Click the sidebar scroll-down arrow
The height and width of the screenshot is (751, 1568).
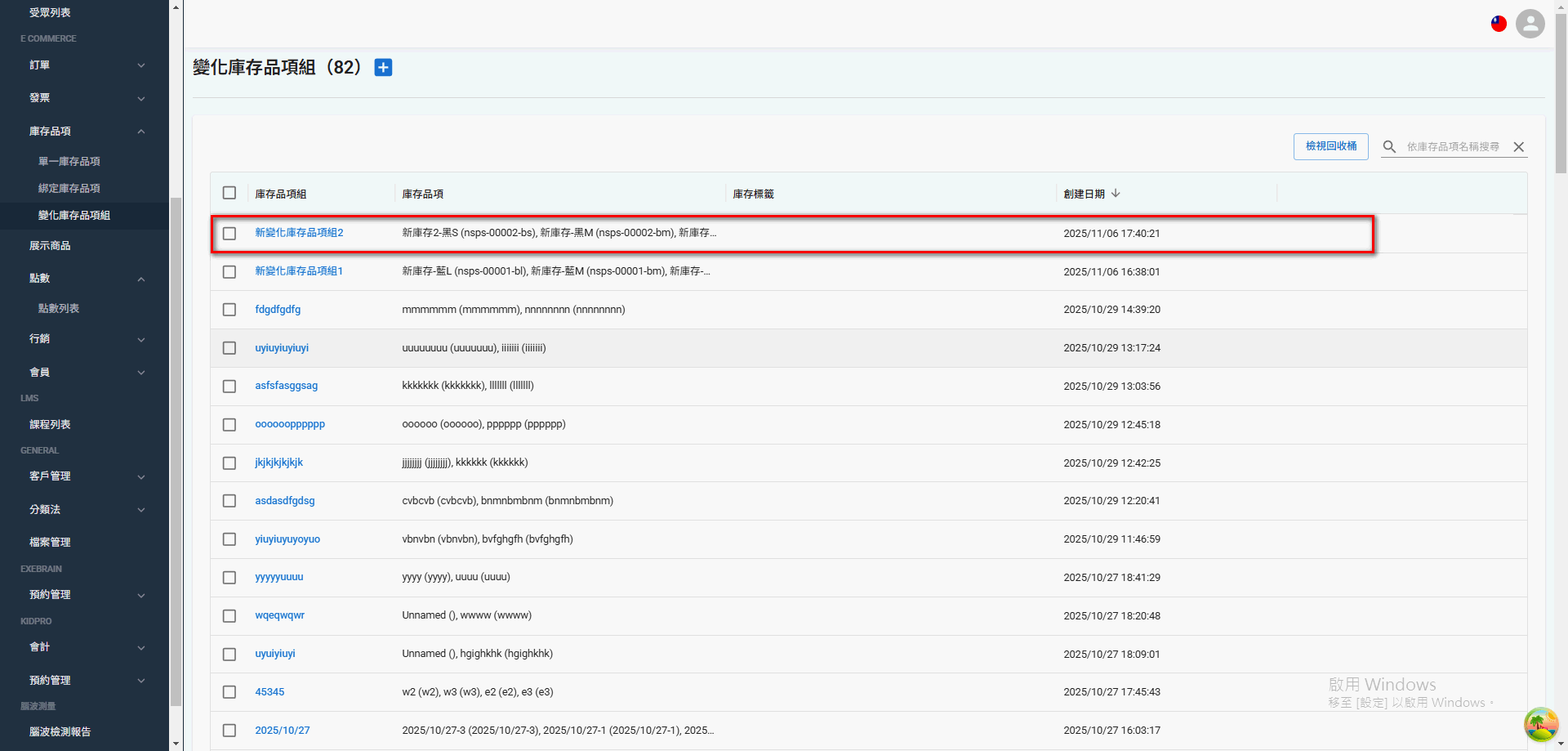point(176,744)
